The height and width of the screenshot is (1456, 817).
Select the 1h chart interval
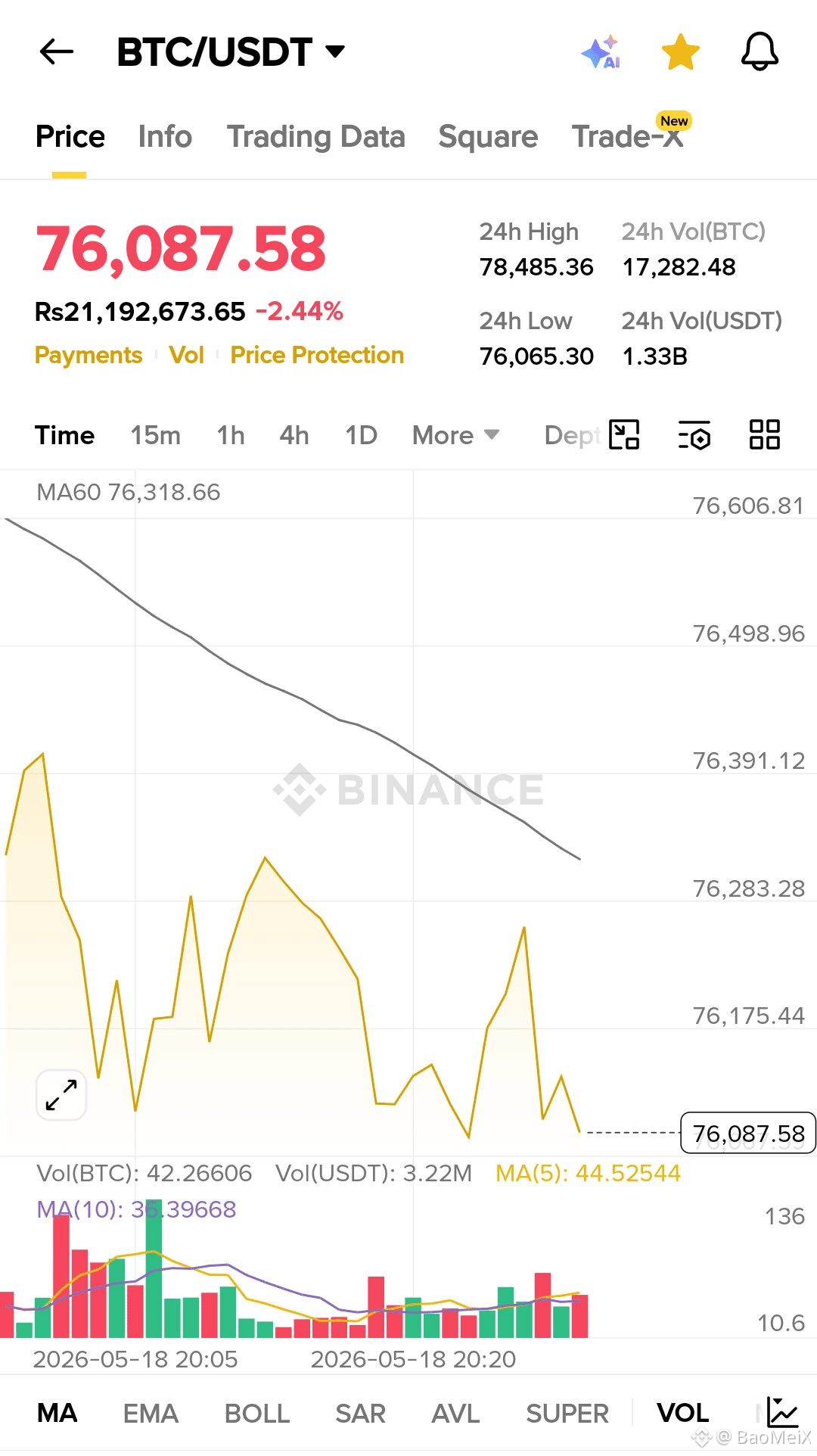[x=231, y=435]
